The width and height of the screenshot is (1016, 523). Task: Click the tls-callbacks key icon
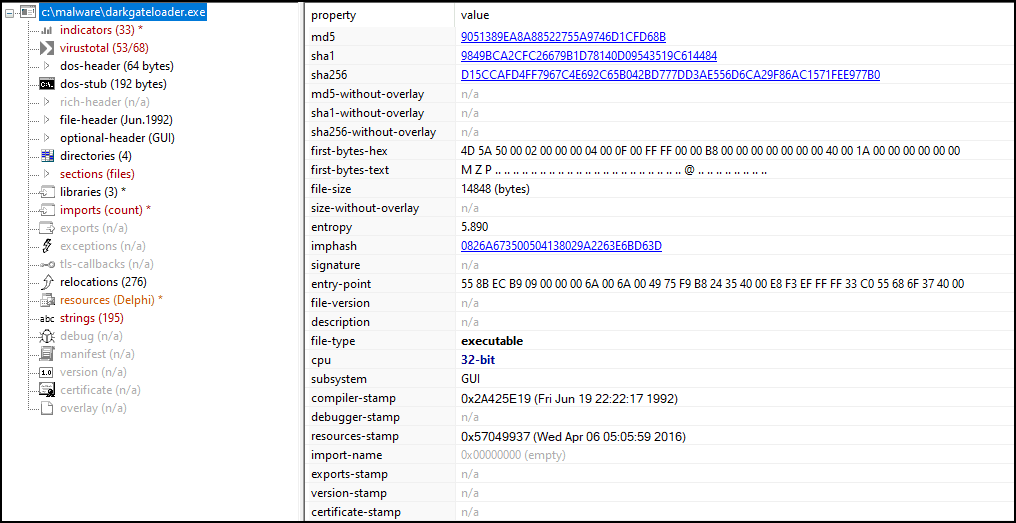pos(47,264)
